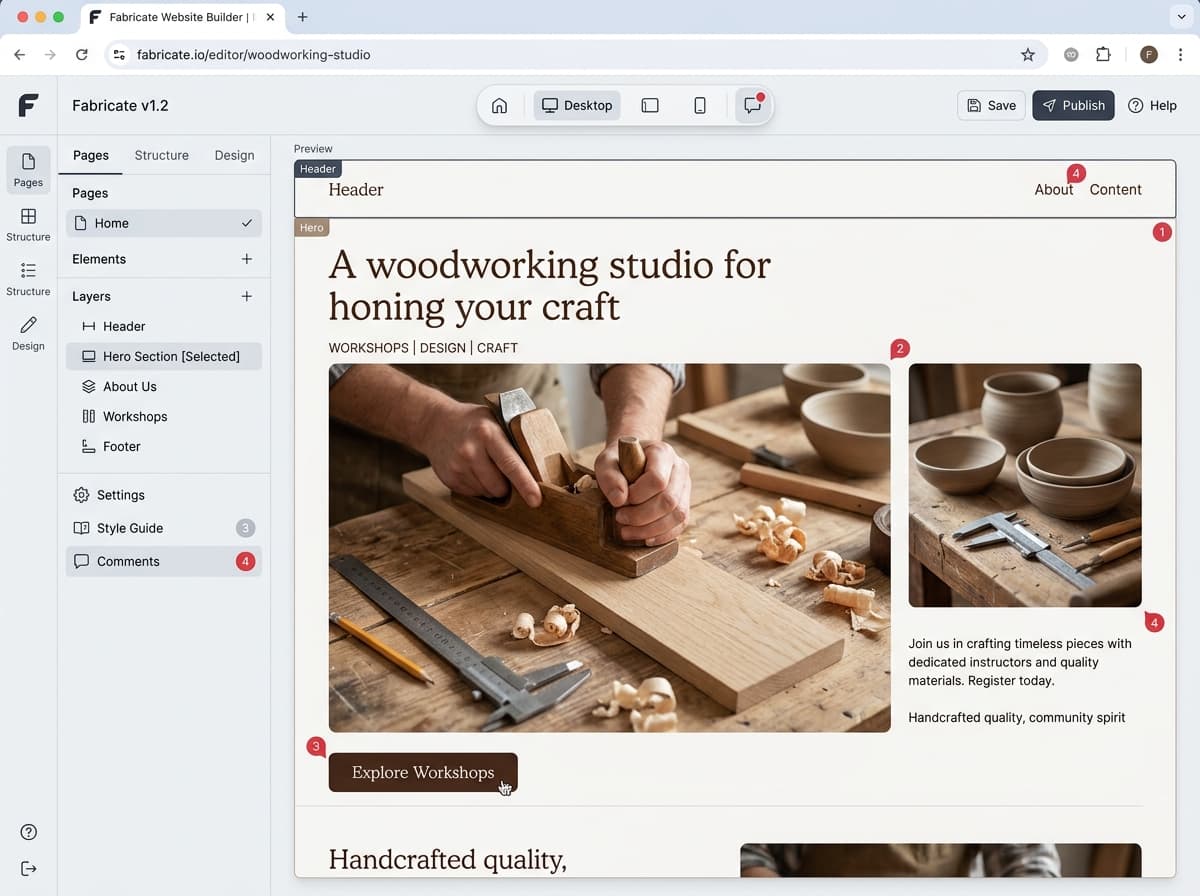Viewport: 1200px width, 896px height.
Task: Publish the website
Action: coord(1073,105)
